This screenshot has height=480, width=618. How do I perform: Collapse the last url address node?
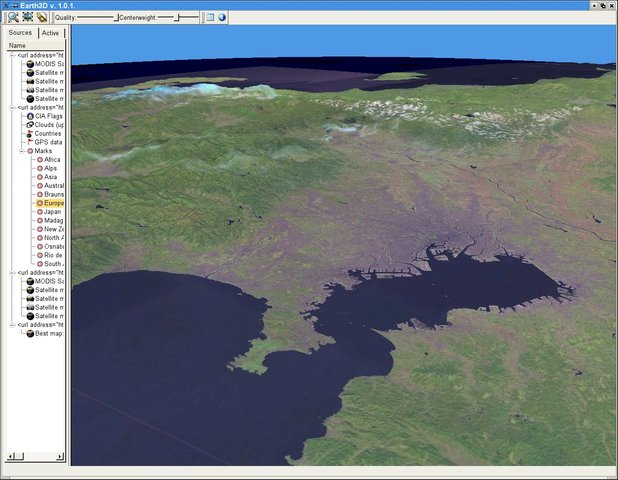pyautogui.click(x=13, y=325)
